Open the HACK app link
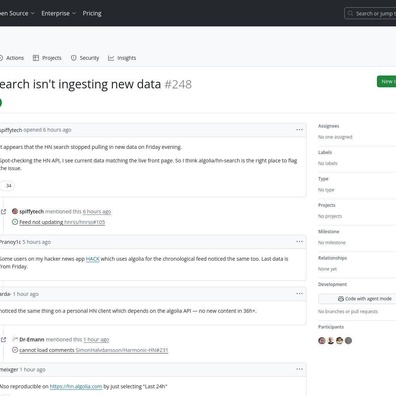396x396 pixels. pos(93,259)
